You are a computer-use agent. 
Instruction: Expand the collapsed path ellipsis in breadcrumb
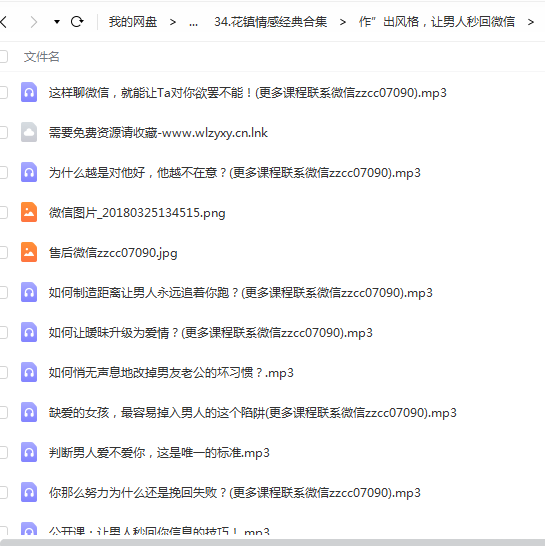click(x=193, y=22)
